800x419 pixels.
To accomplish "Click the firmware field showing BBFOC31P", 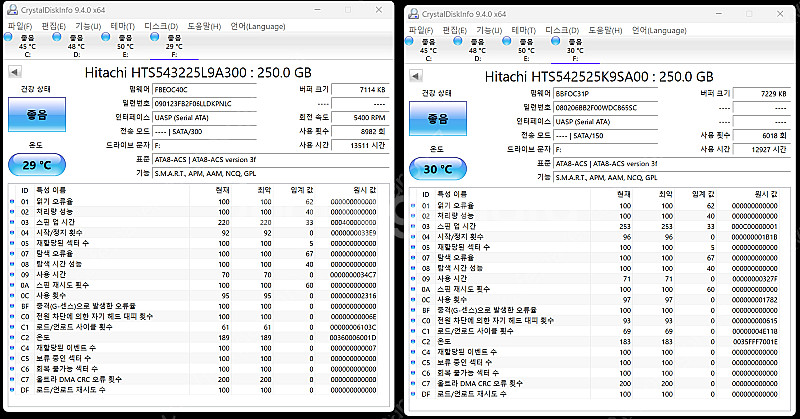I will coord(590,93).
